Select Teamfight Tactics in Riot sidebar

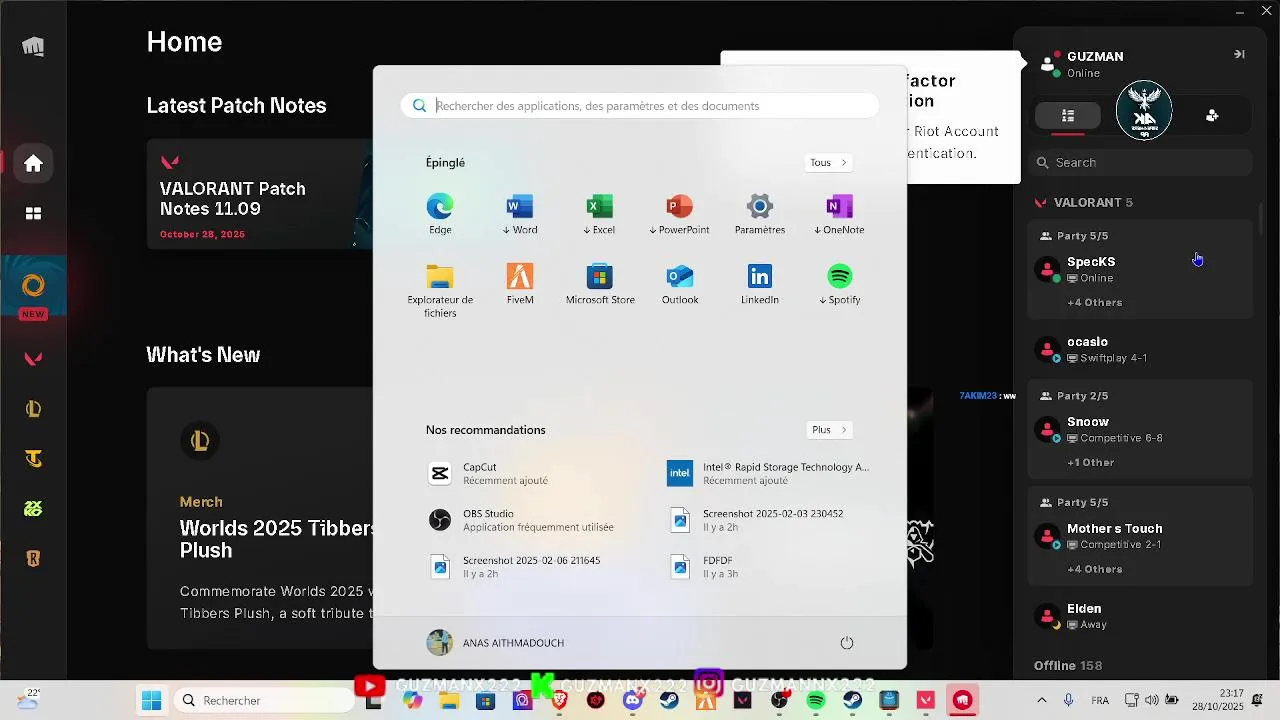(33, 458)
